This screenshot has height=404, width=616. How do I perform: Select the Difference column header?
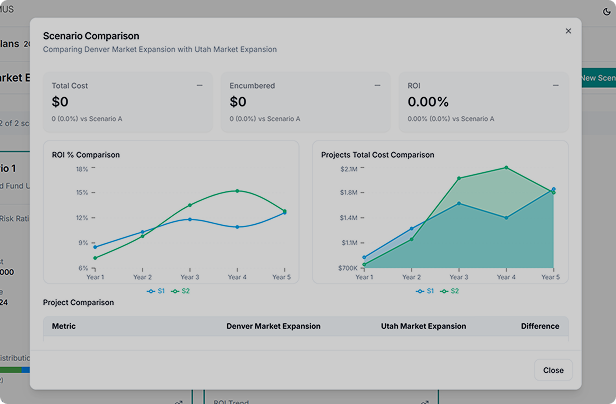540,326
